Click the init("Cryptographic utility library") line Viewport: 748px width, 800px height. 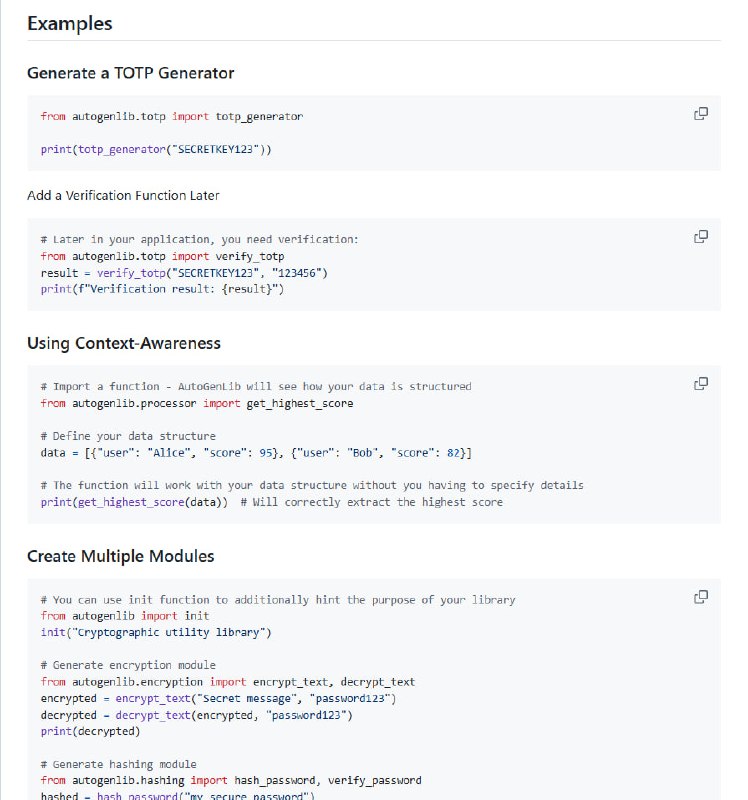[156, 633]
